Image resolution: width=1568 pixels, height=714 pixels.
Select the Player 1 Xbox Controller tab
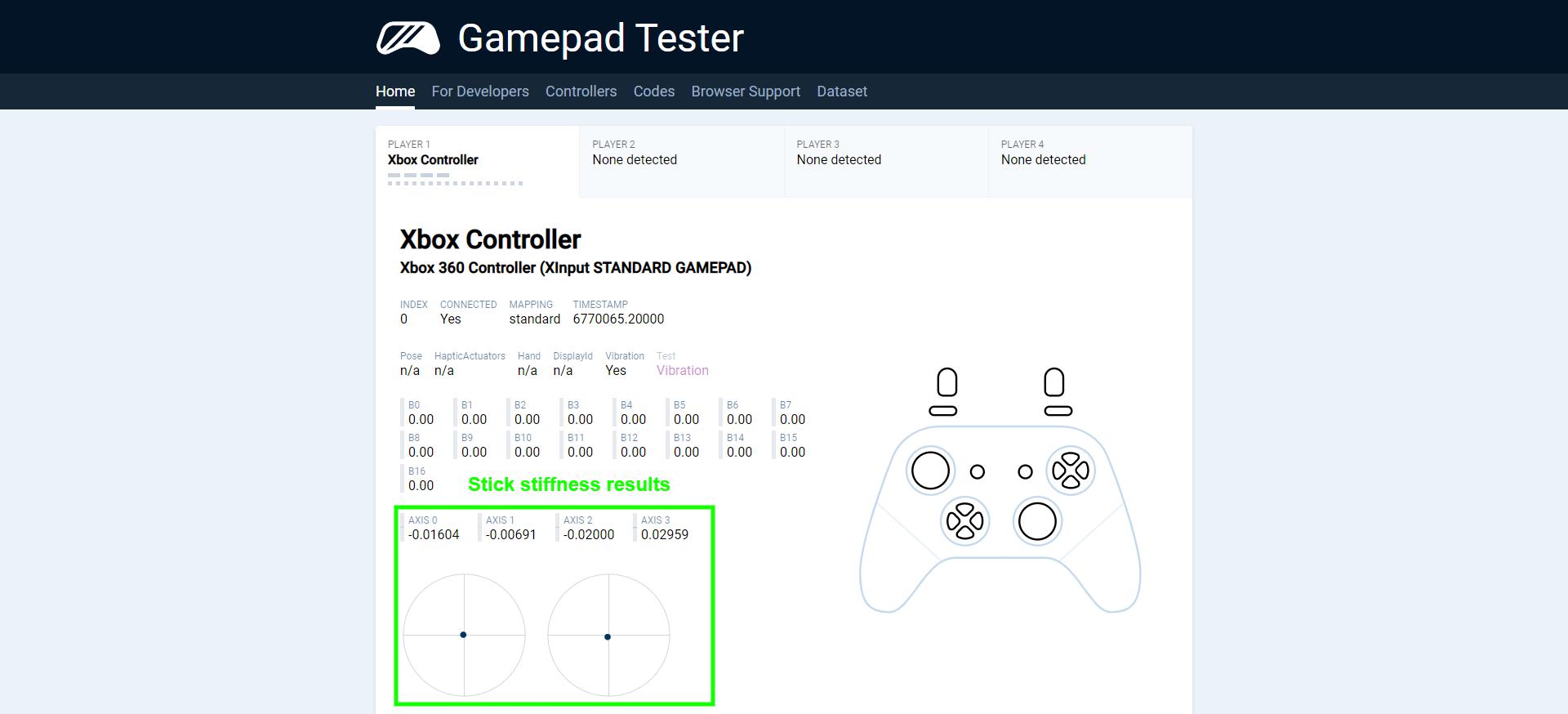click(x=477, y=161)
